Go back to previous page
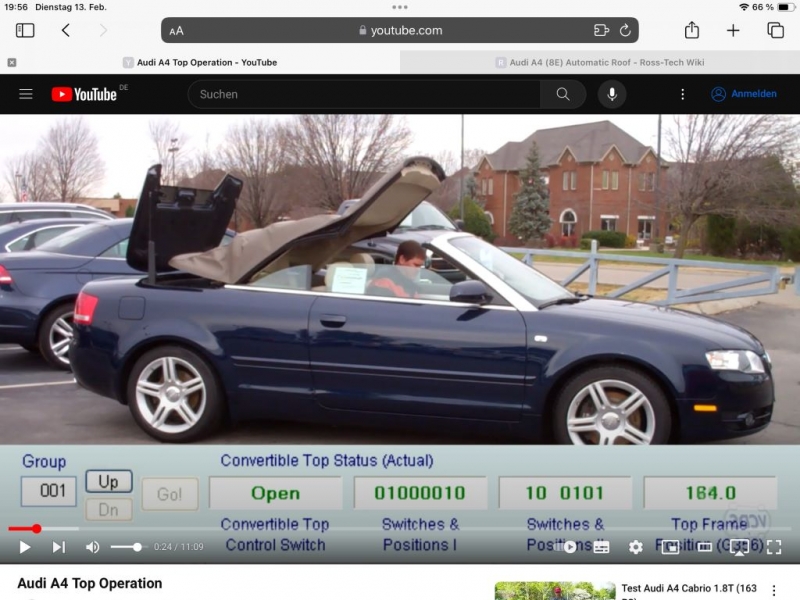The image size is (800, 600). pos(66,31)
